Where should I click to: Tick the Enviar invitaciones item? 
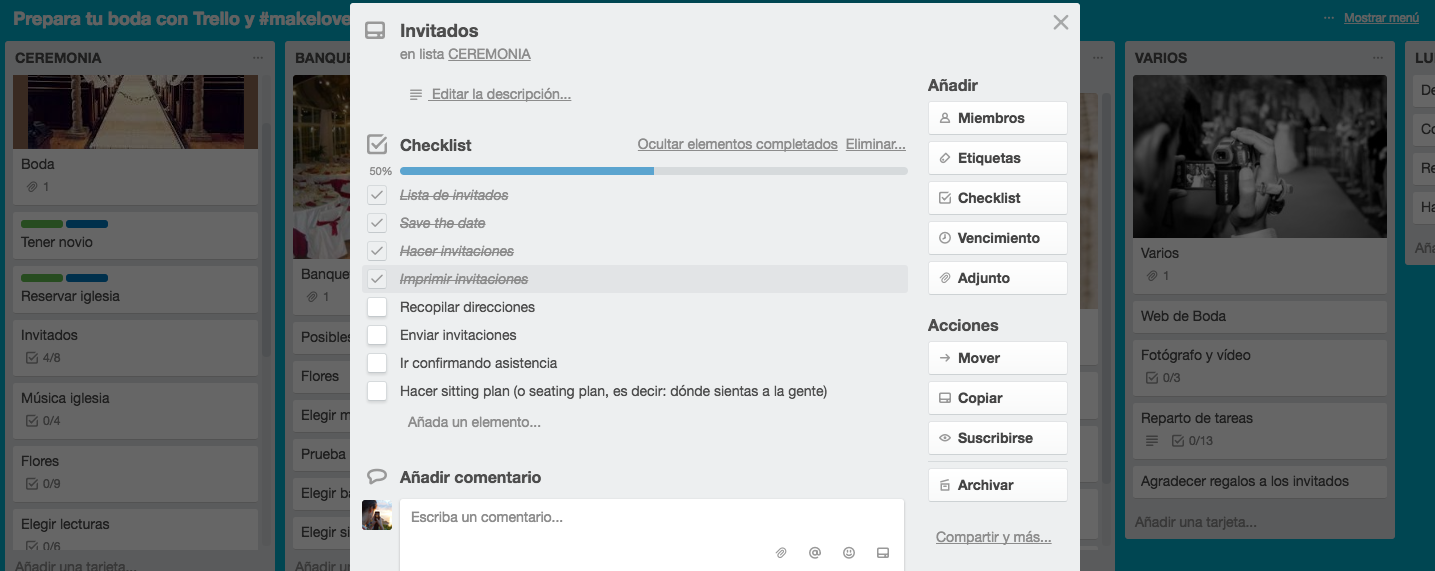click(377, 335)
